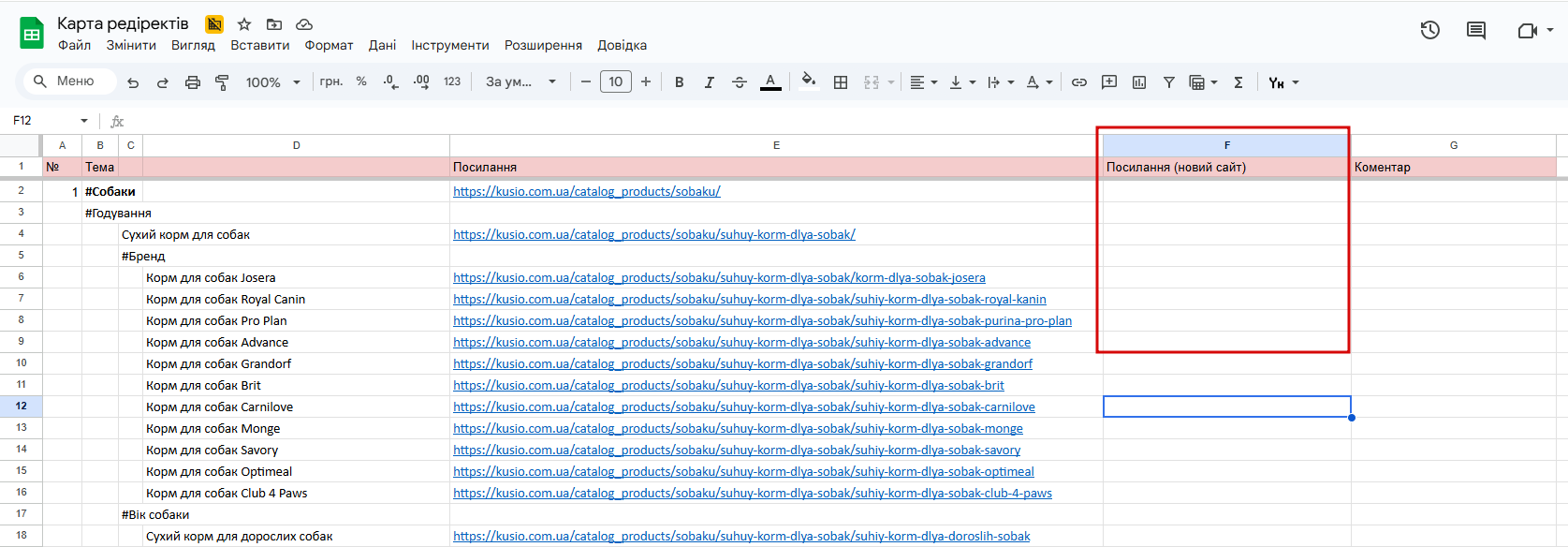Open text wrapping dropdown

click(x=1001, y=82)
